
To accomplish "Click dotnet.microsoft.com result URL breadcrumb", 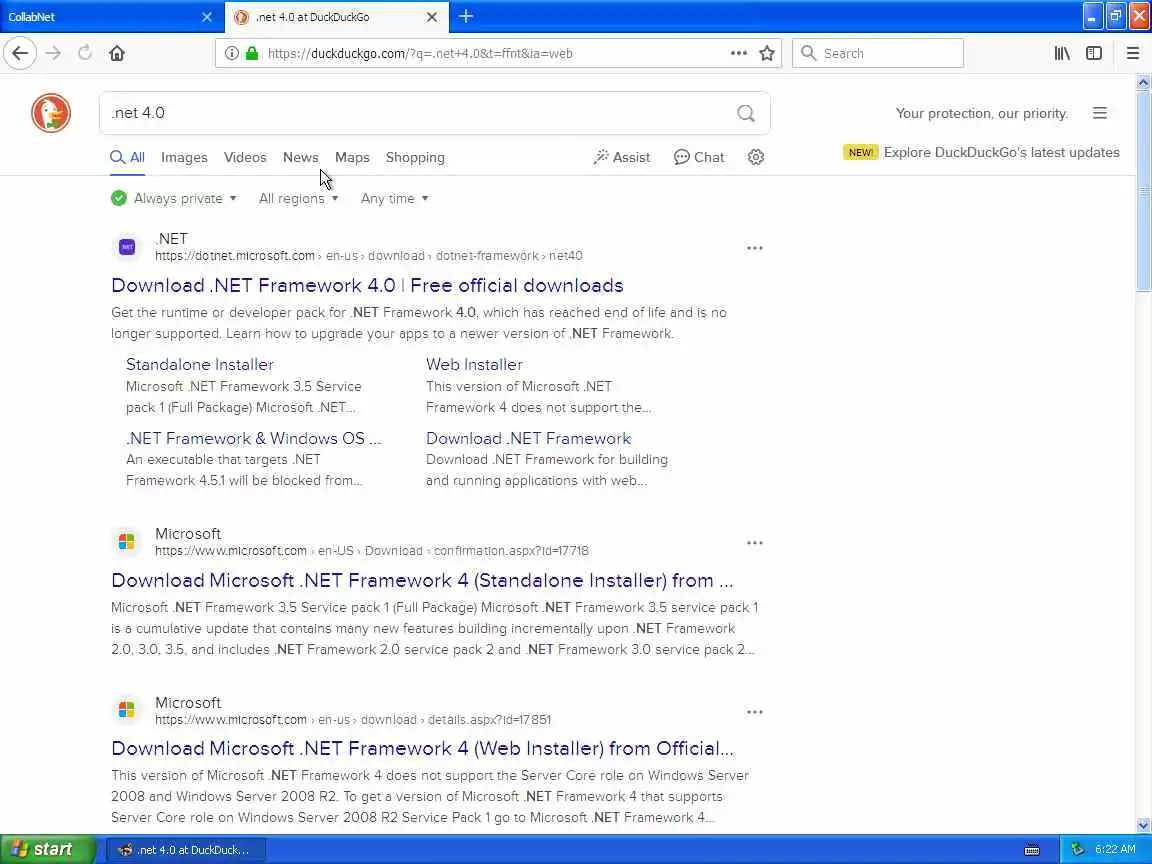I will [x=369, y=256].
